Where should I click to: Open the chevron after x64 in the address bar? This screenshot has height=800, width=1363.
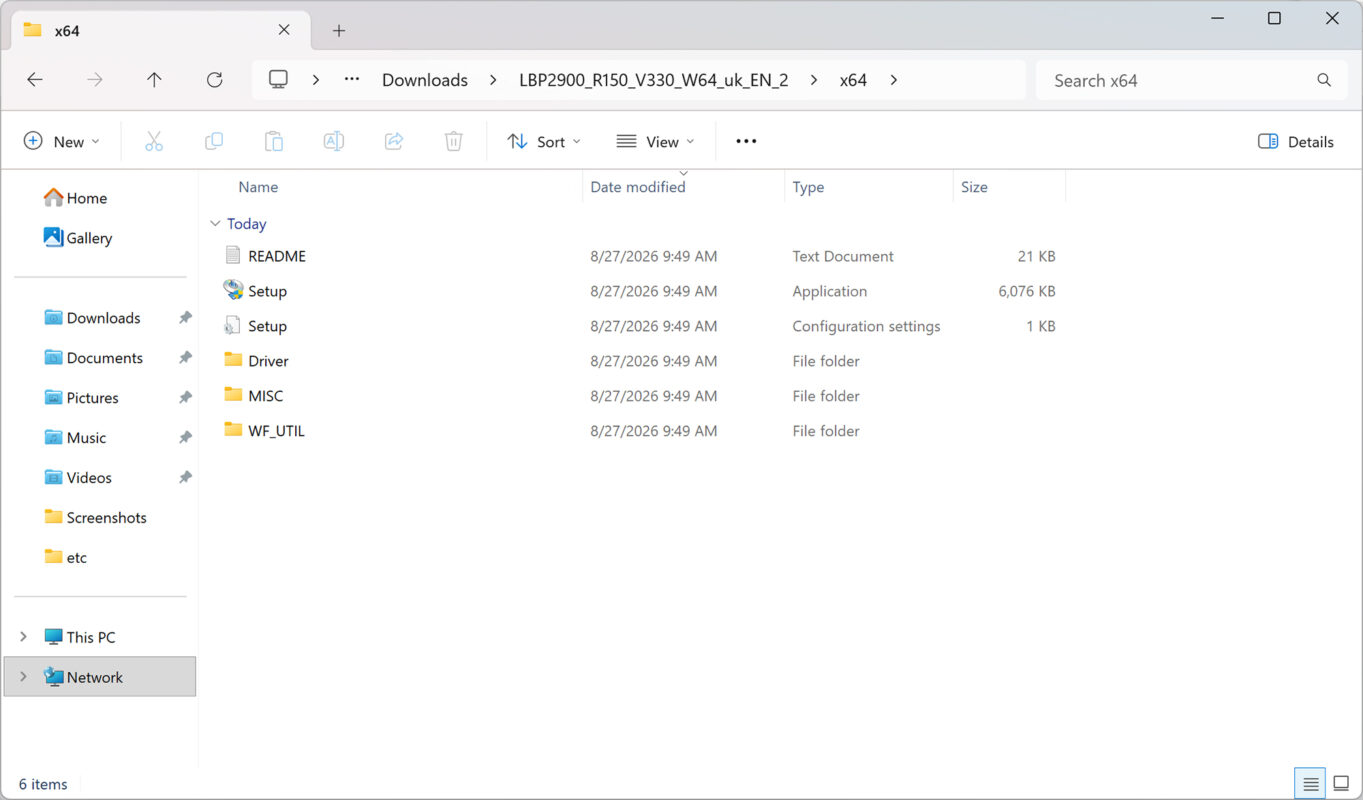893,80
